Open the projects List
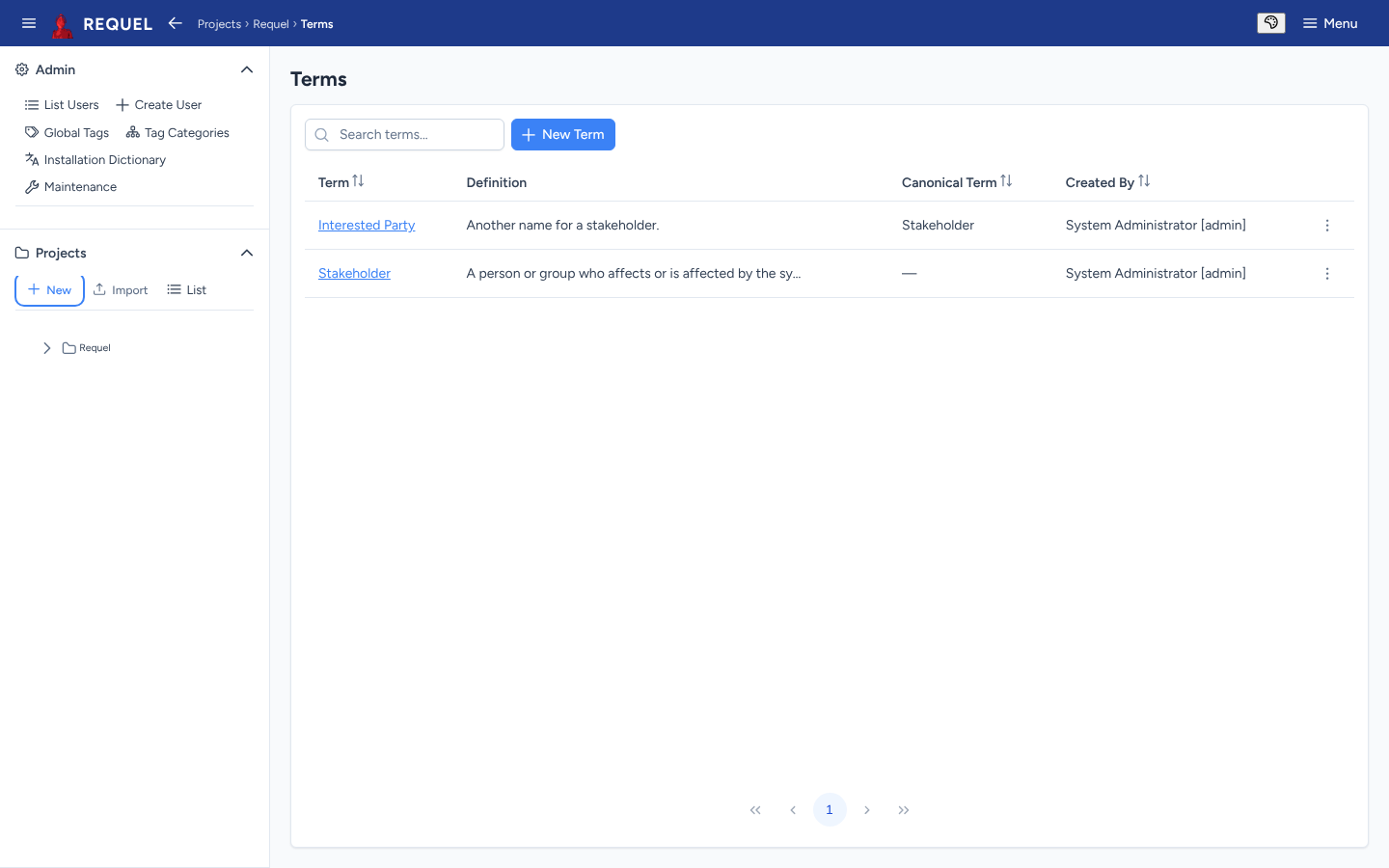 click(x=187, y=289)
